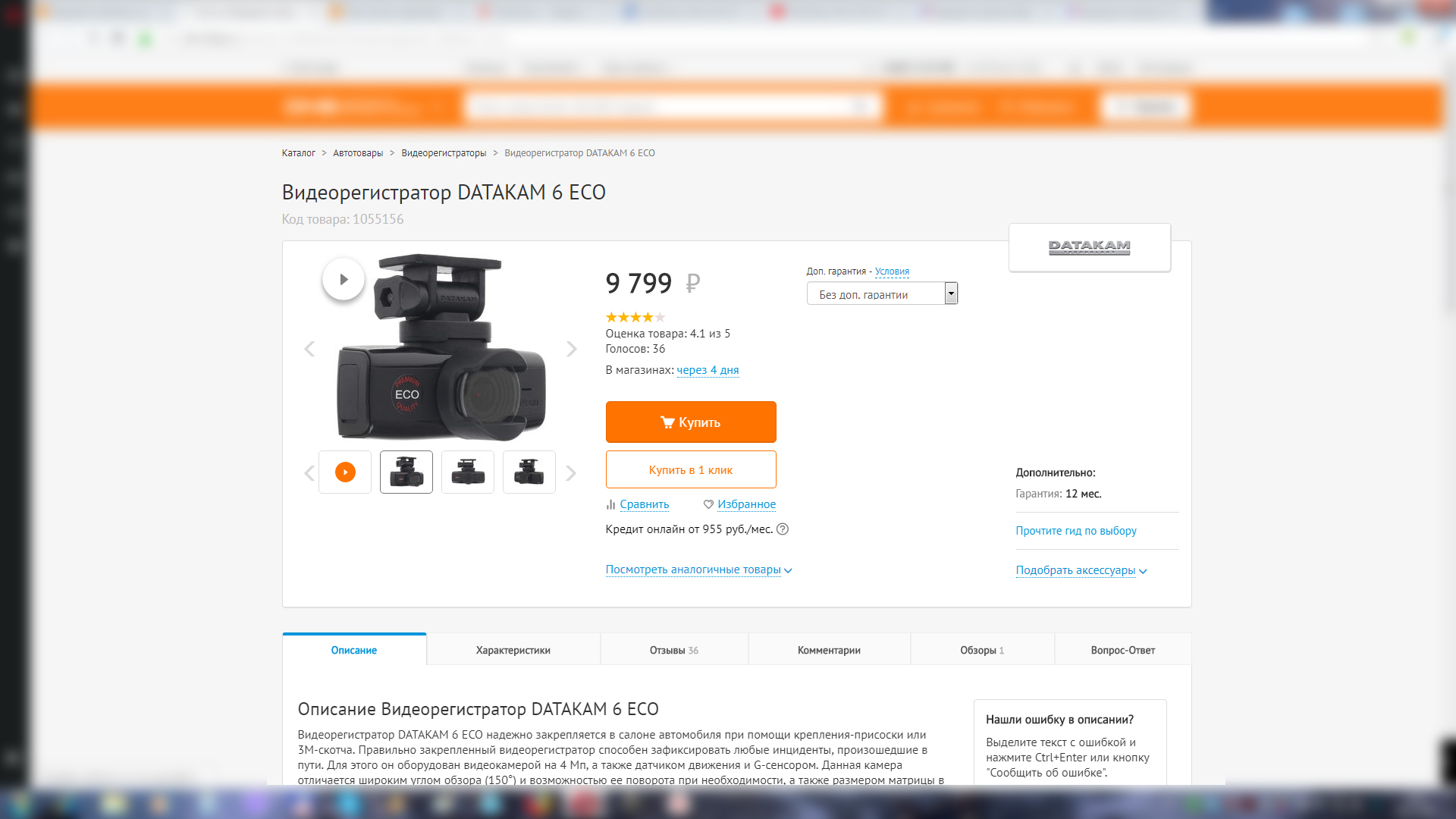Expand Посмотреть аналогичные товары

(698, 570)
